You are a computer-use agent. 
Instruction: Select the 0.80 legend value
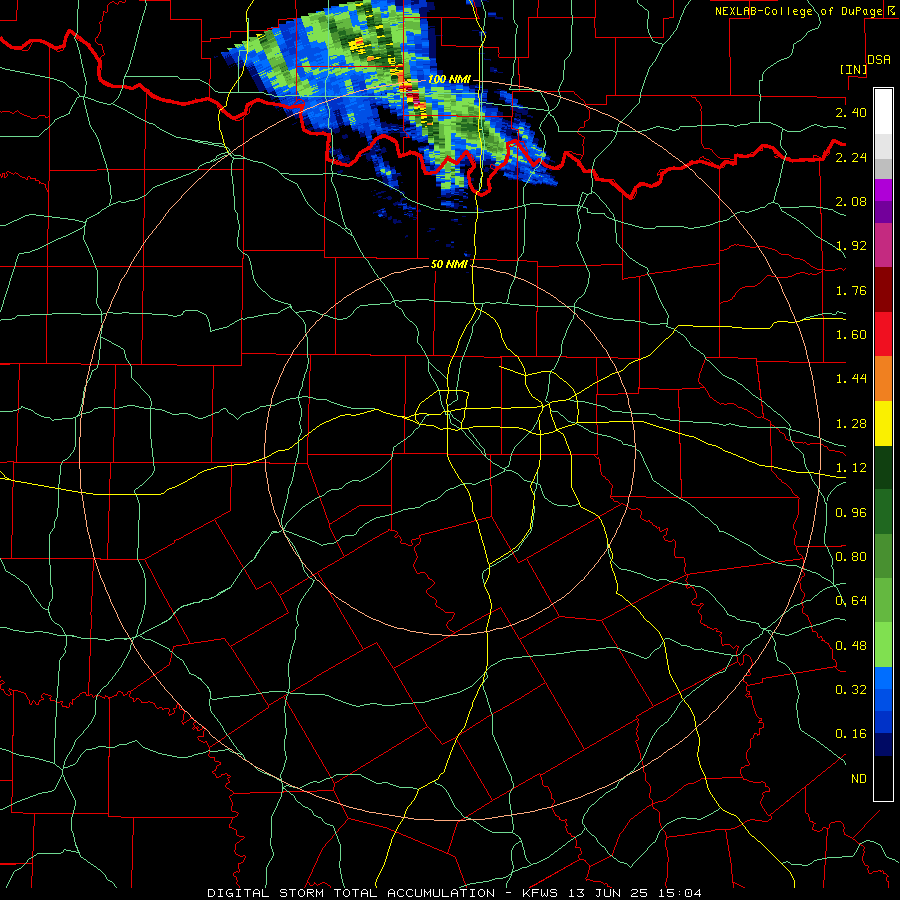(851, 557)
